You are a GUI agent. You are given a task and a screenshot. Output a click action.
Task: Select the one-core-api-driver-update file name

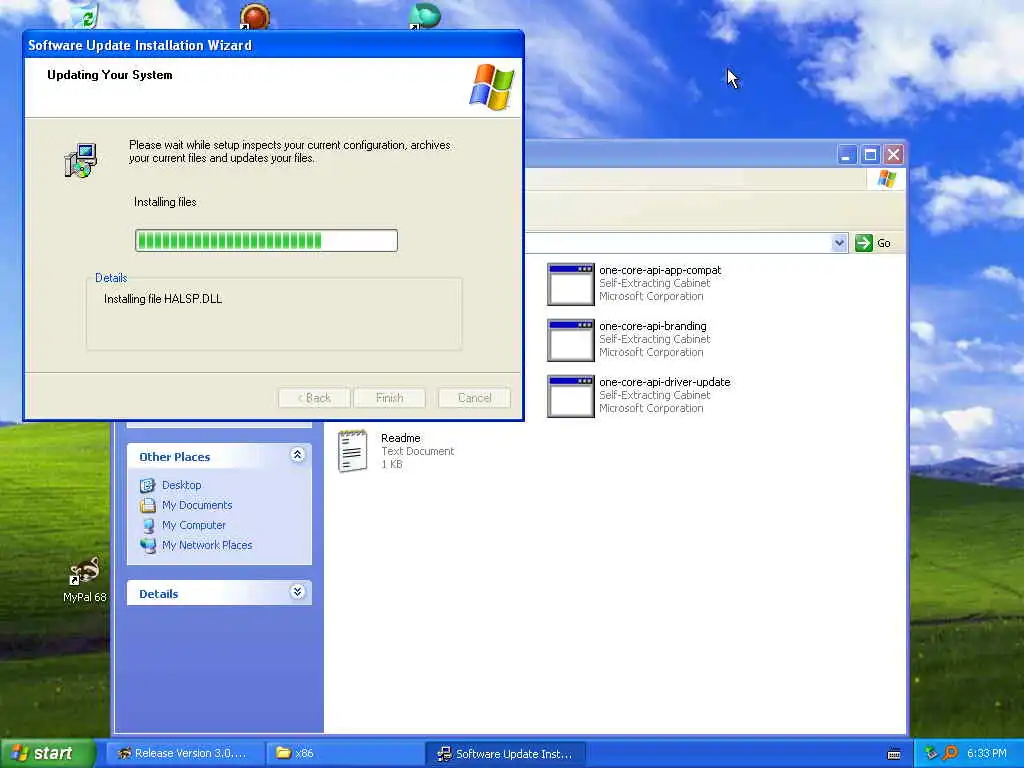pyautogui.click(x=665, y=383)
